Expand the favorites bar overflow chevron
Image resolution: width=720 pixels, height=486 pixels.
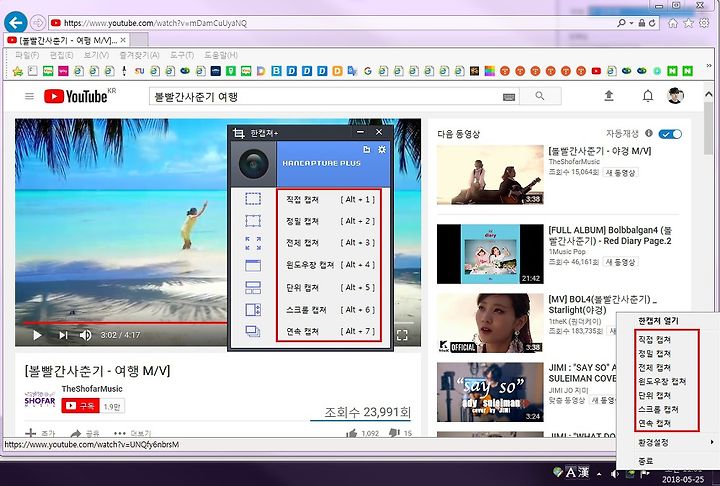tap(709, 66)
